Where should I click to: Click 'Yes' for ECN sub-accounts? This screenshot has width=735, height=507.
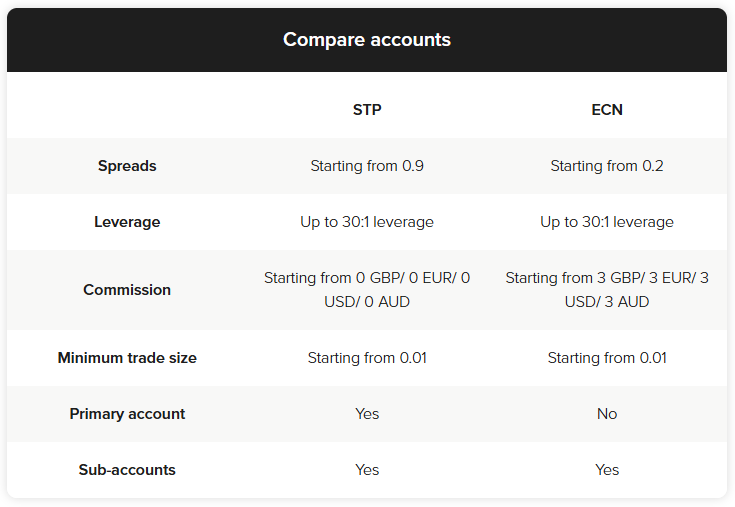(x=607, y=470)
